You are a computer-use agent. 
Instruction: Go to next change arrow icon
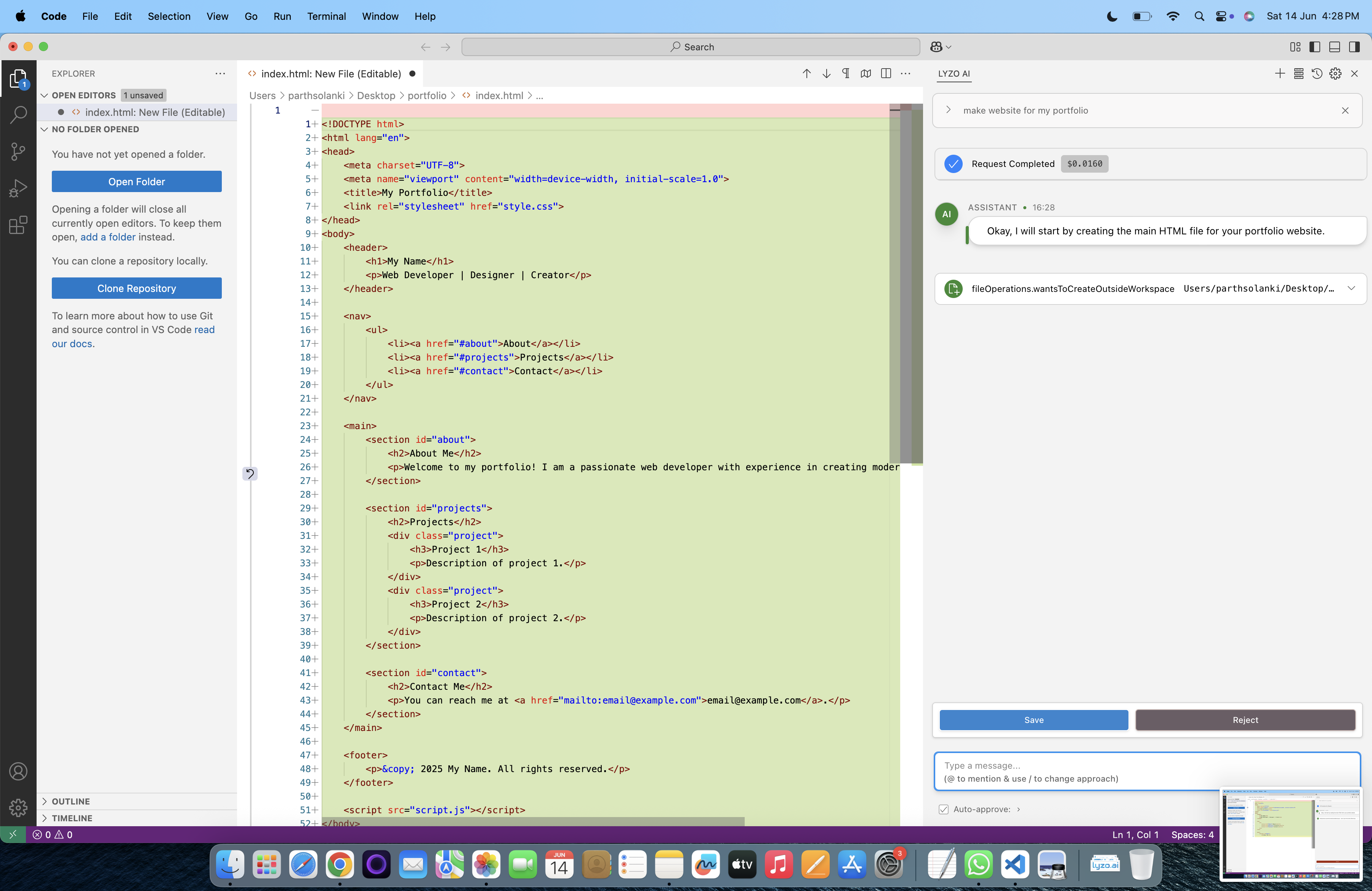click(826, 74)
